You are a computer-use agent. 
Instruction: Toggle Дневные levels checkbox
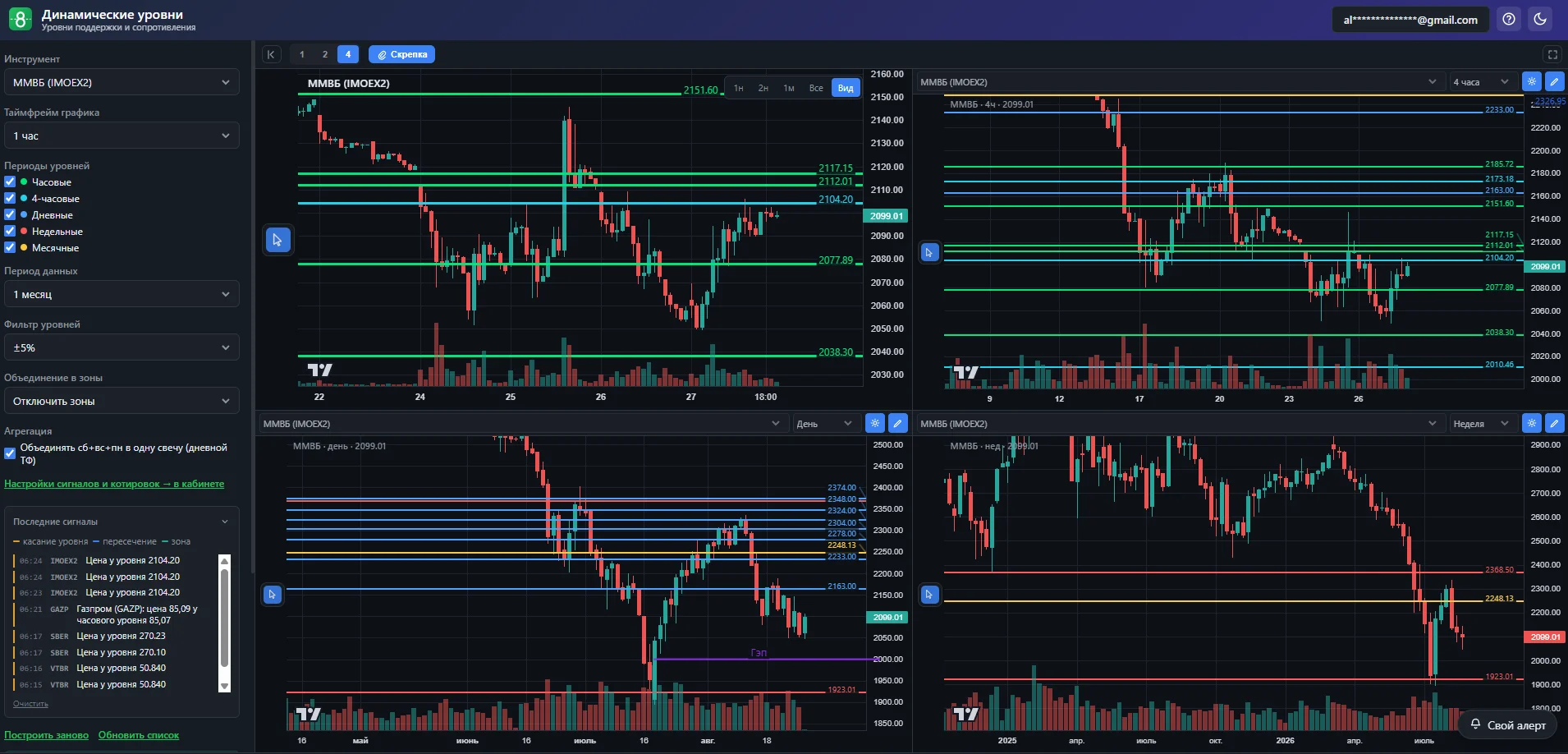(10, 214)
